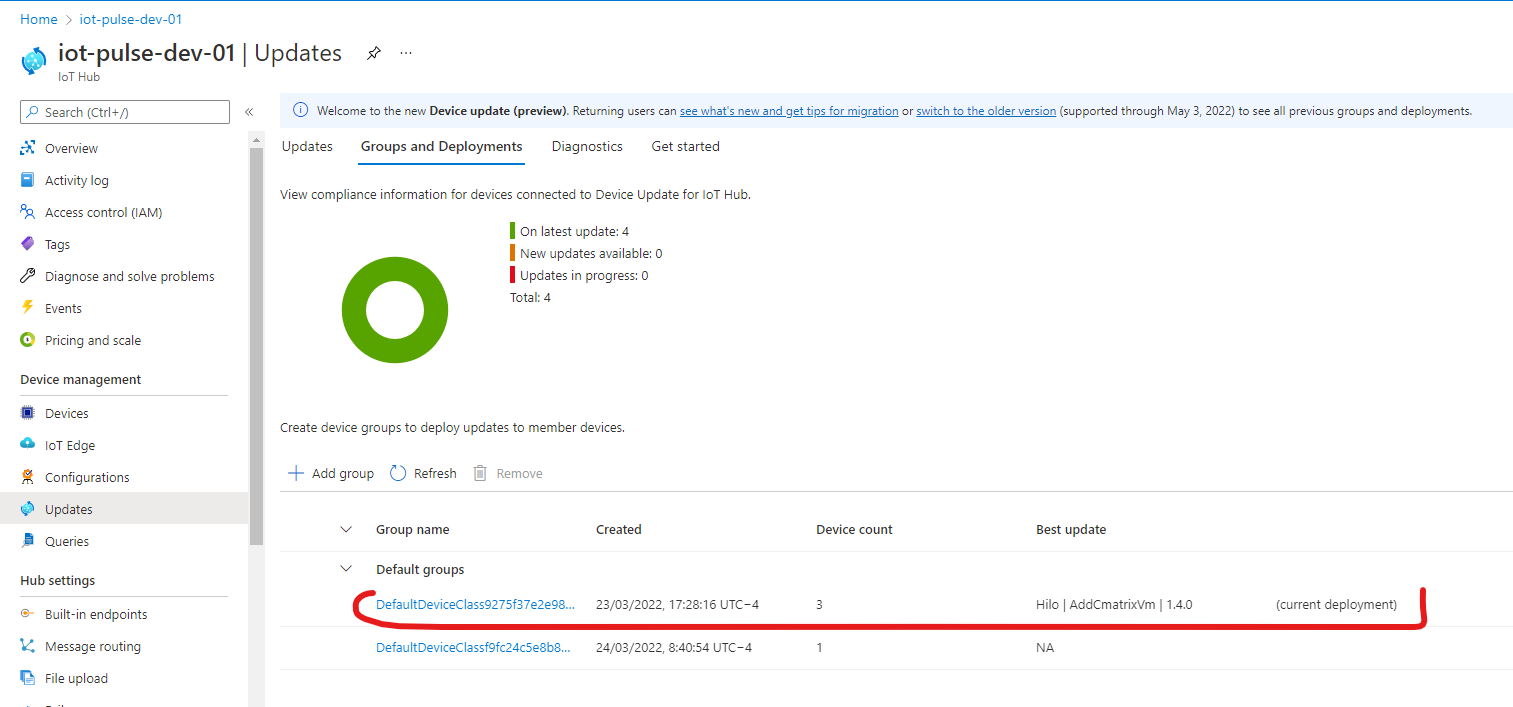Open the circled DefaultDeviceClass9275 group
This screenshot has height=707, width=1513.
coord(473,604)
